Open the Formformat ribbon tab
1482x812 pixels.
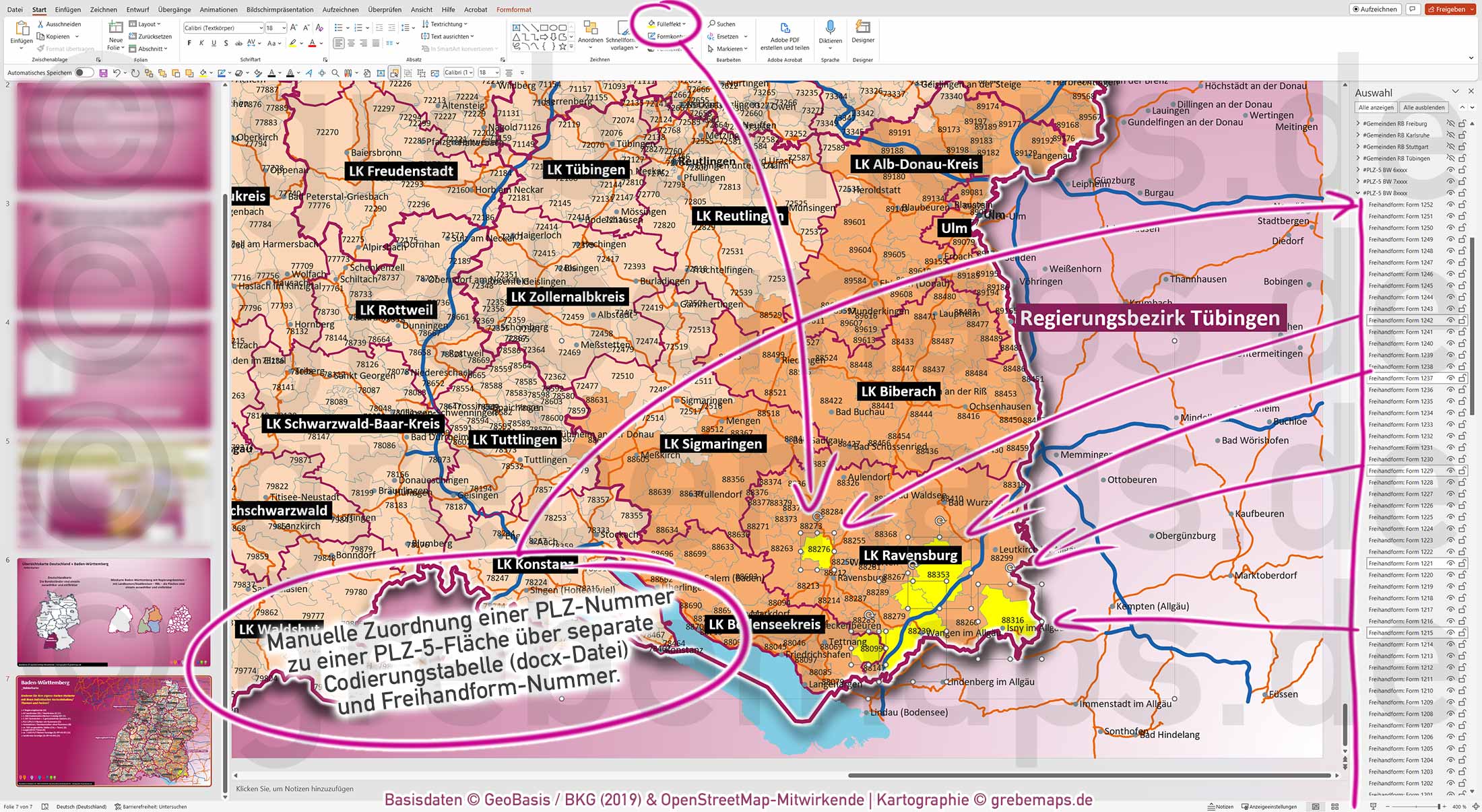tap(513, 9)
